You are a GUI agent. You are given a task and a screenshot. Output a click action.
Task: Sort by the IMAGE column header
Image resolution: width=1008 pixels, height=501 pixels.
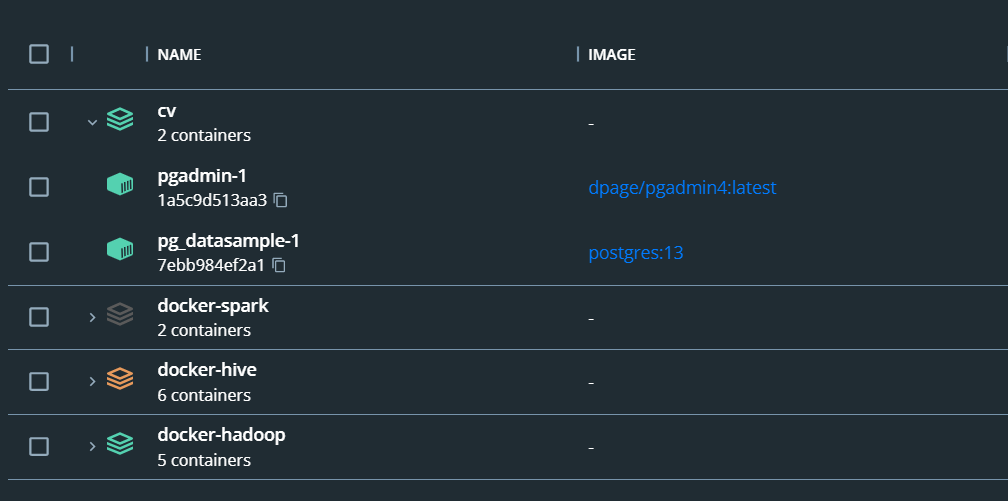[x=612, y=55]
